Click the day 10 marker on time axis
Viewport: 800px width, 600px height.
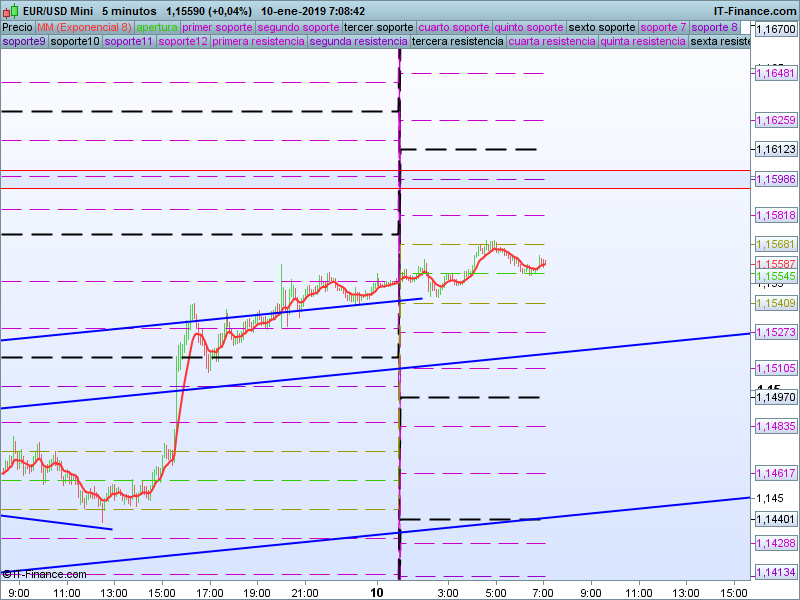coord(377,592)
